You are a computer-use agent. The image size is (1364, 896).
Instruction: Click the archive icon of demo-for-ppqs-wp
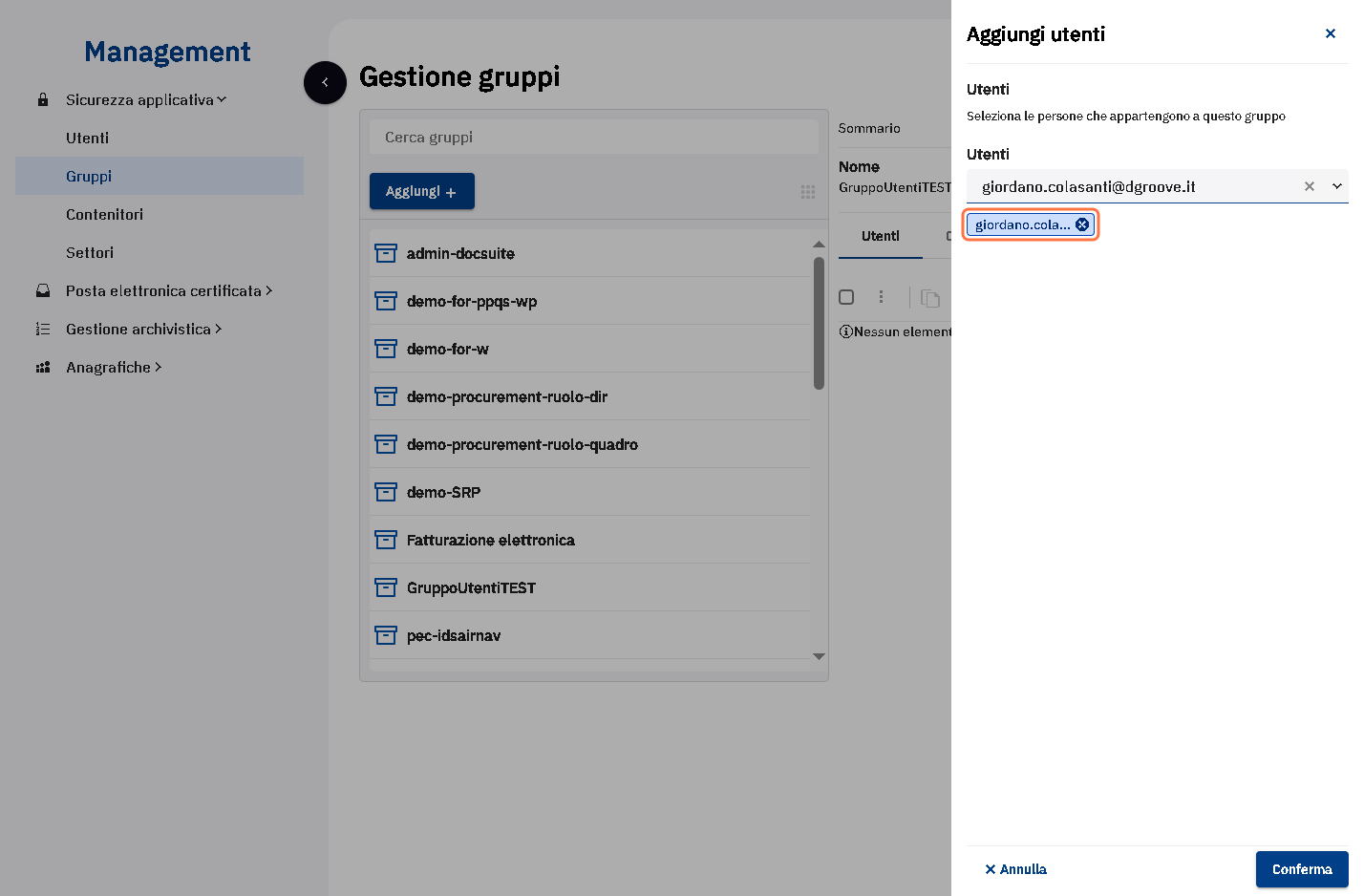click(x=386, y=301)
